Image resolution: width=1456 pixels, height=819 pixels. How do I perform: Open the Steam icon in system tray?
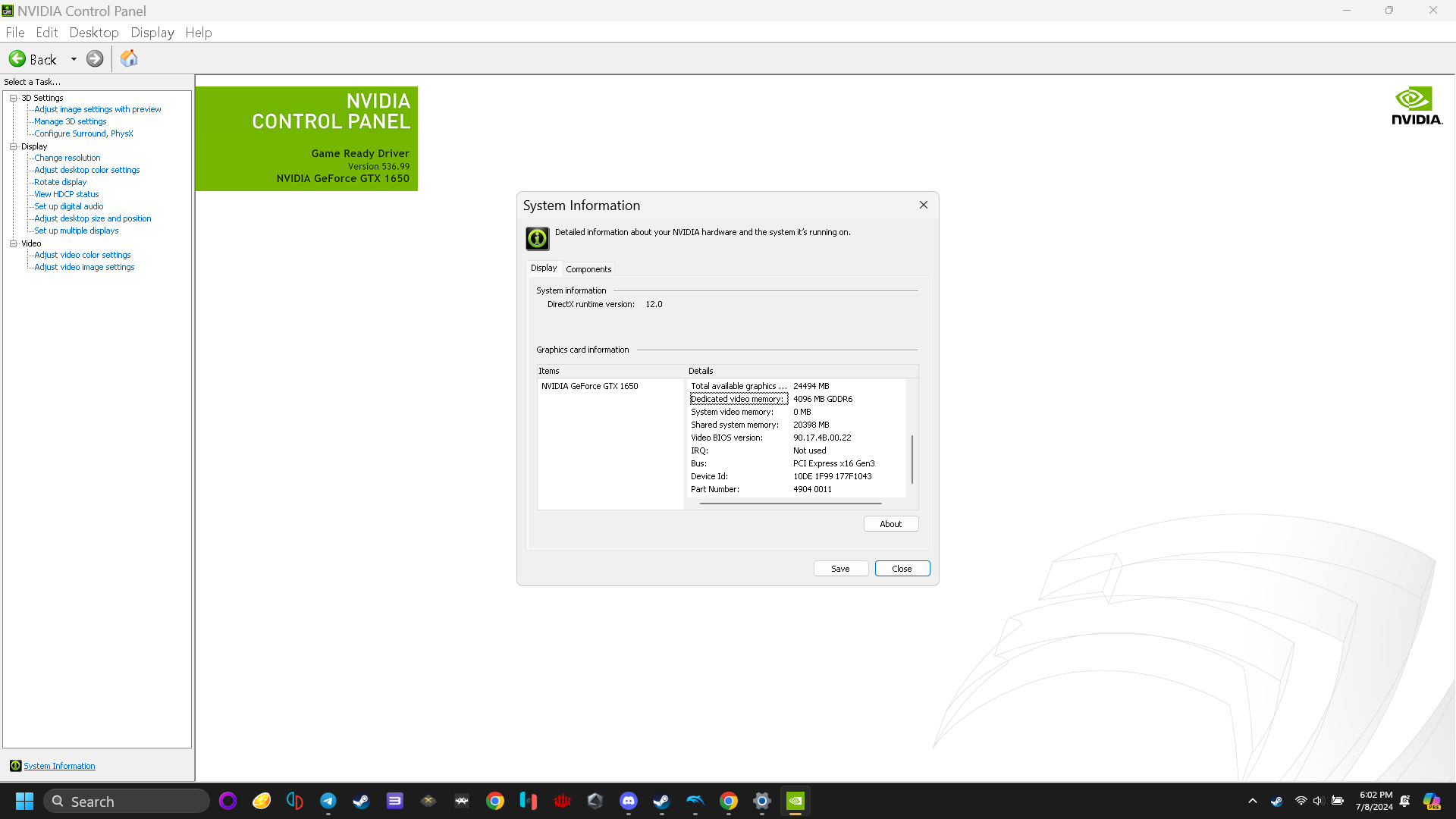(1277, 801)
